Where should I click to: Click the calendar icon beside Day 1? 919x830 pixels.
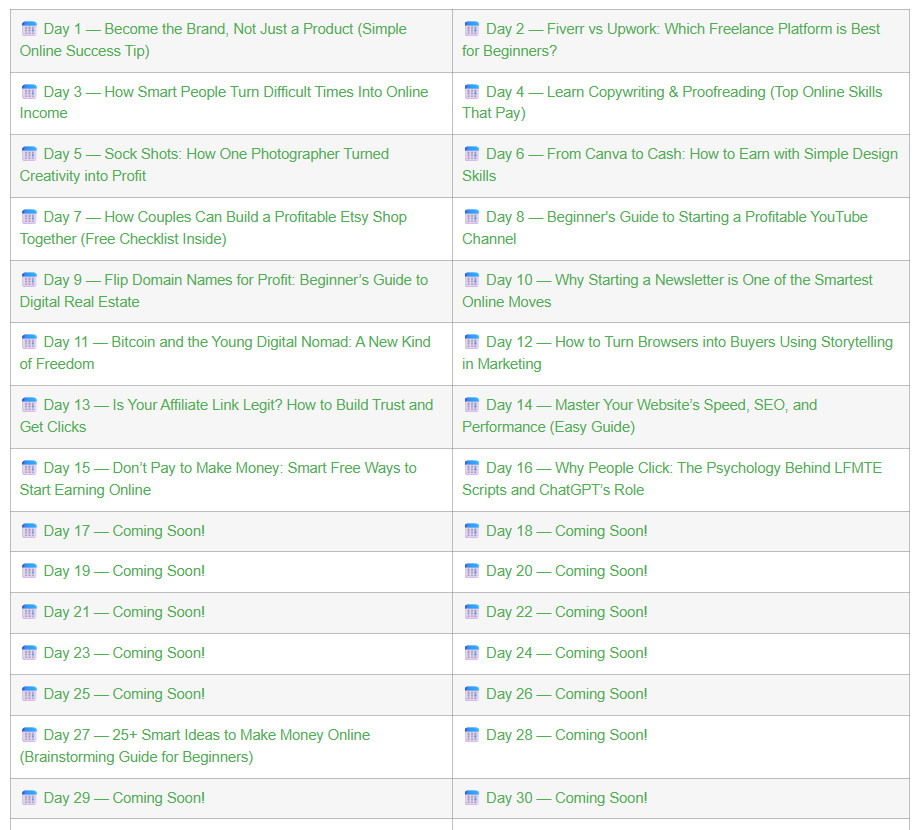point(29,29)
